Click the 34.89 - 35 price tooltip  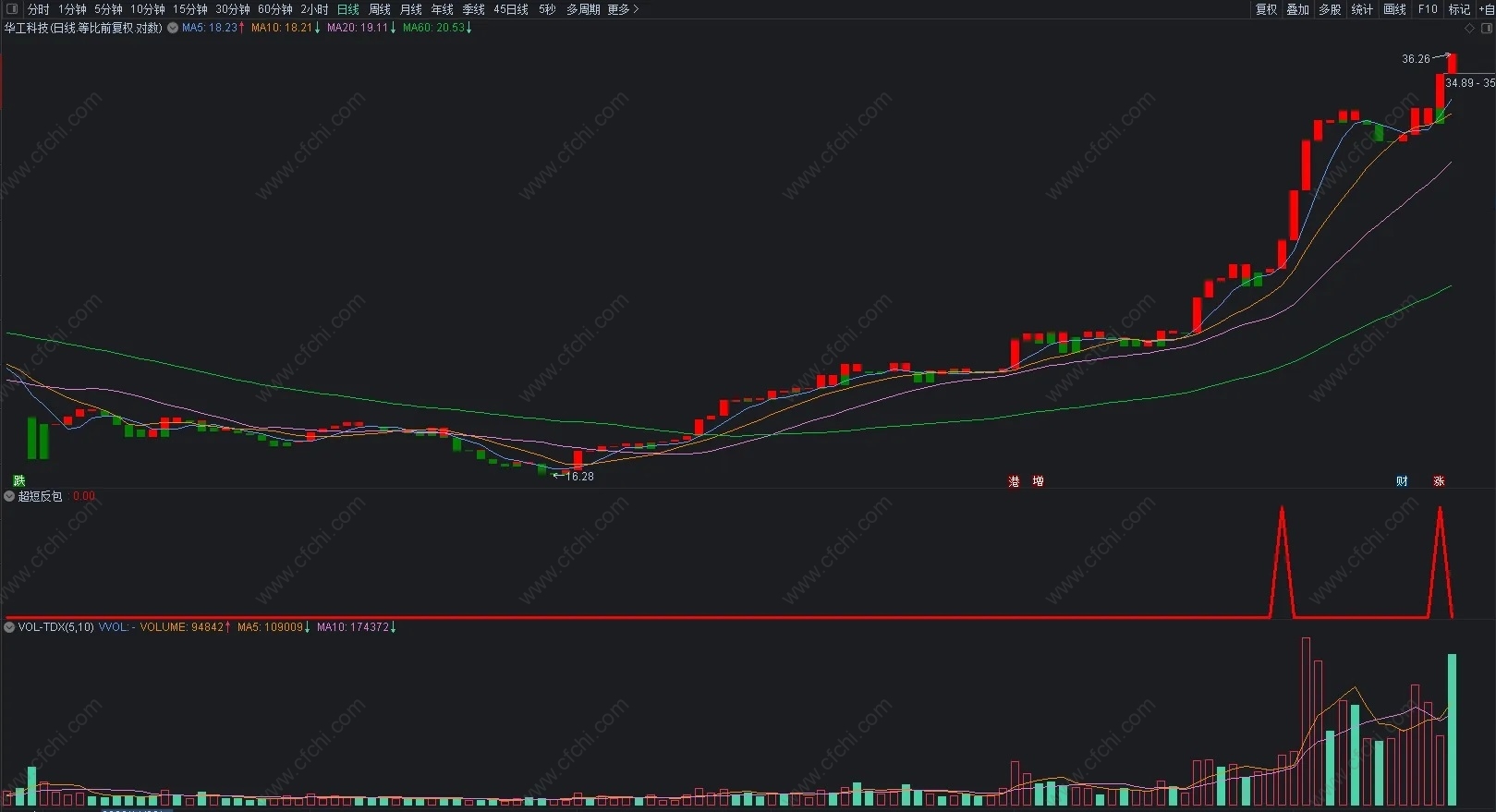1469,83
